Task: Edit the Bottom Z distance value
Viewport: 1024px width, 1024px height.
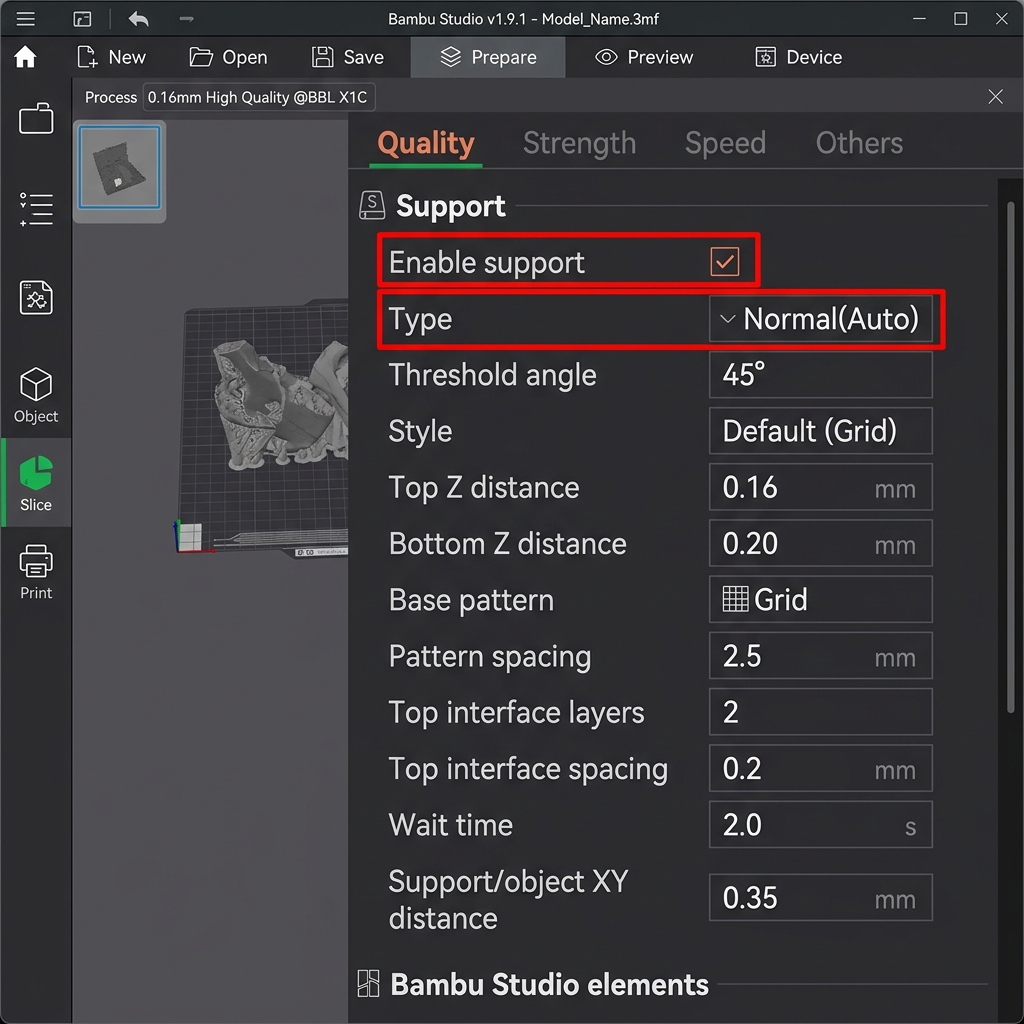Action: [820, 543]
